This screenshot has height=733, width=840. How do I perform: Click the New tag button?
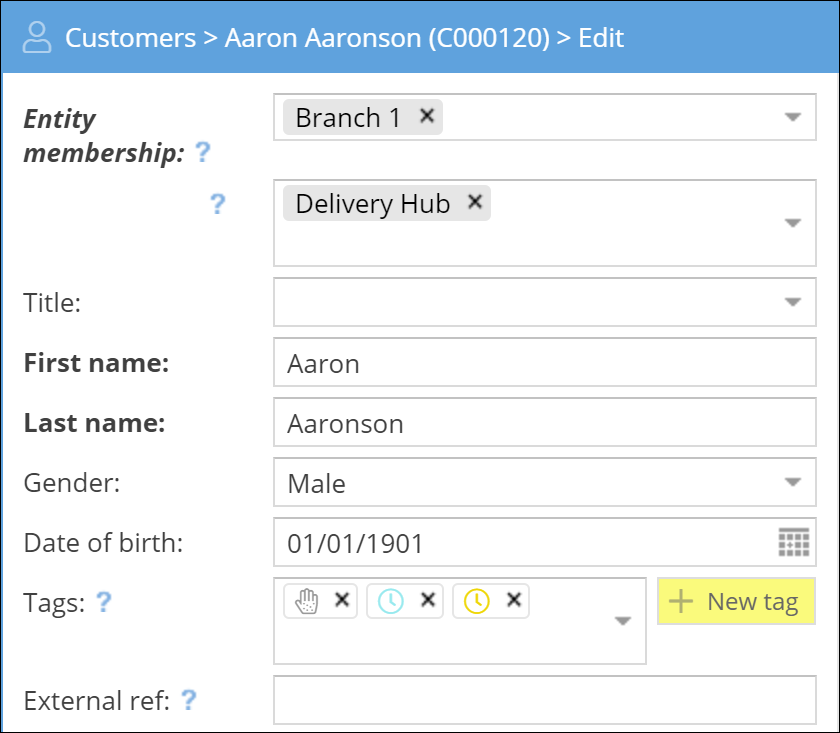pos(736,602)
